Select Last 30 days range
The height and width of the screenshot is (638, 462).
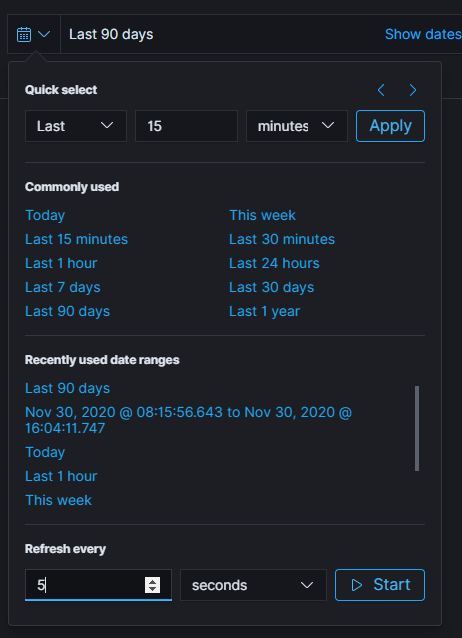[272, 287]
